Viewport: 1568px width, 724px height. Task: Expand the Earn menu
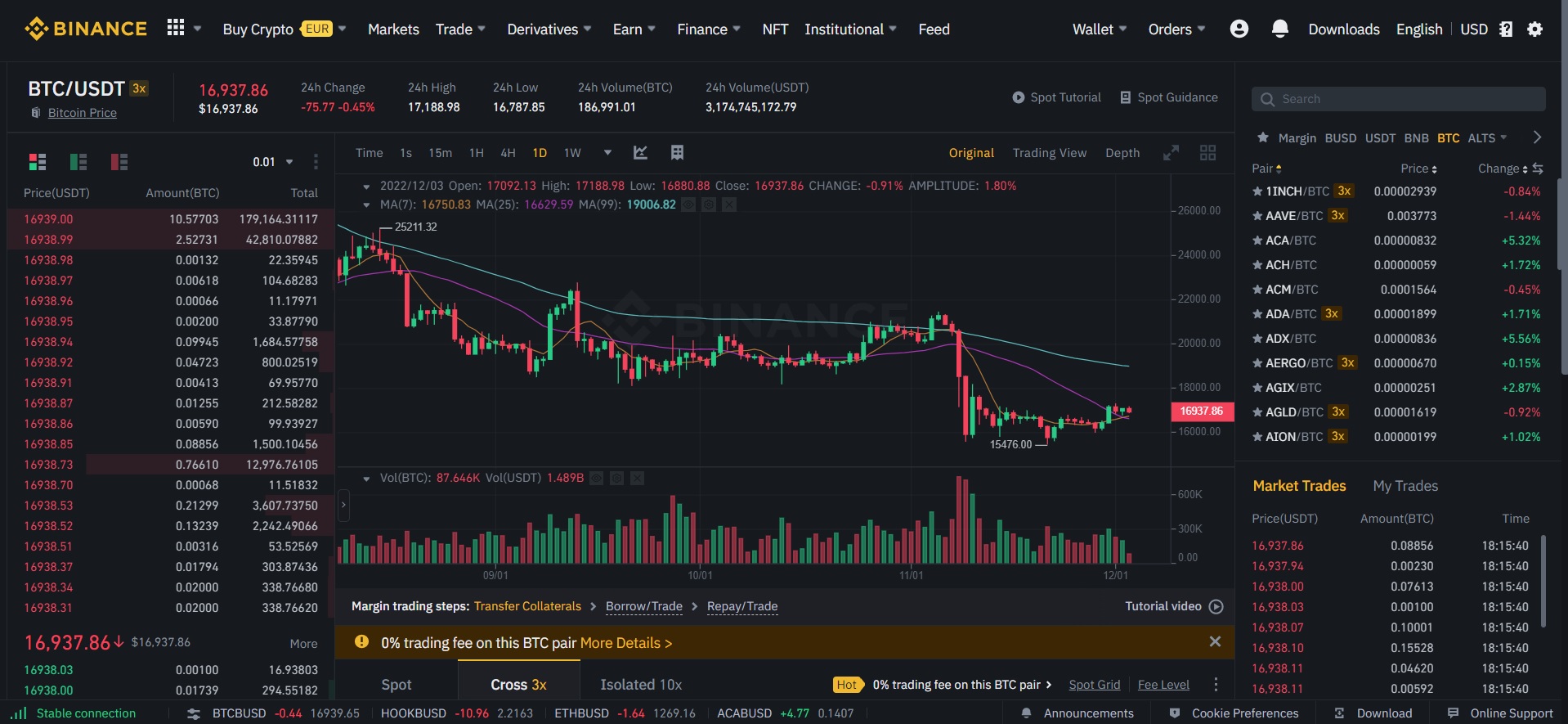pos(634,29)
